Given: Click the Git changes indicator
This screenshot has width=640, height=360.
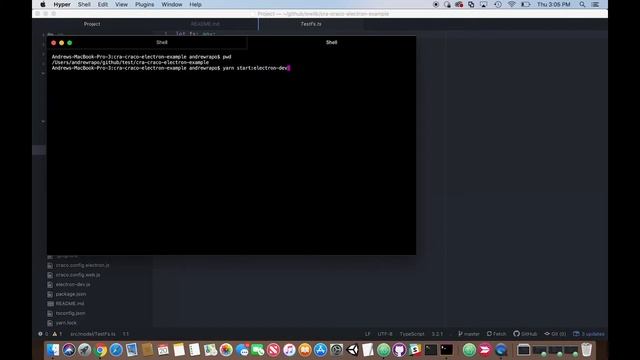Looking at the screenshot, I should click(x=555, y=334).
